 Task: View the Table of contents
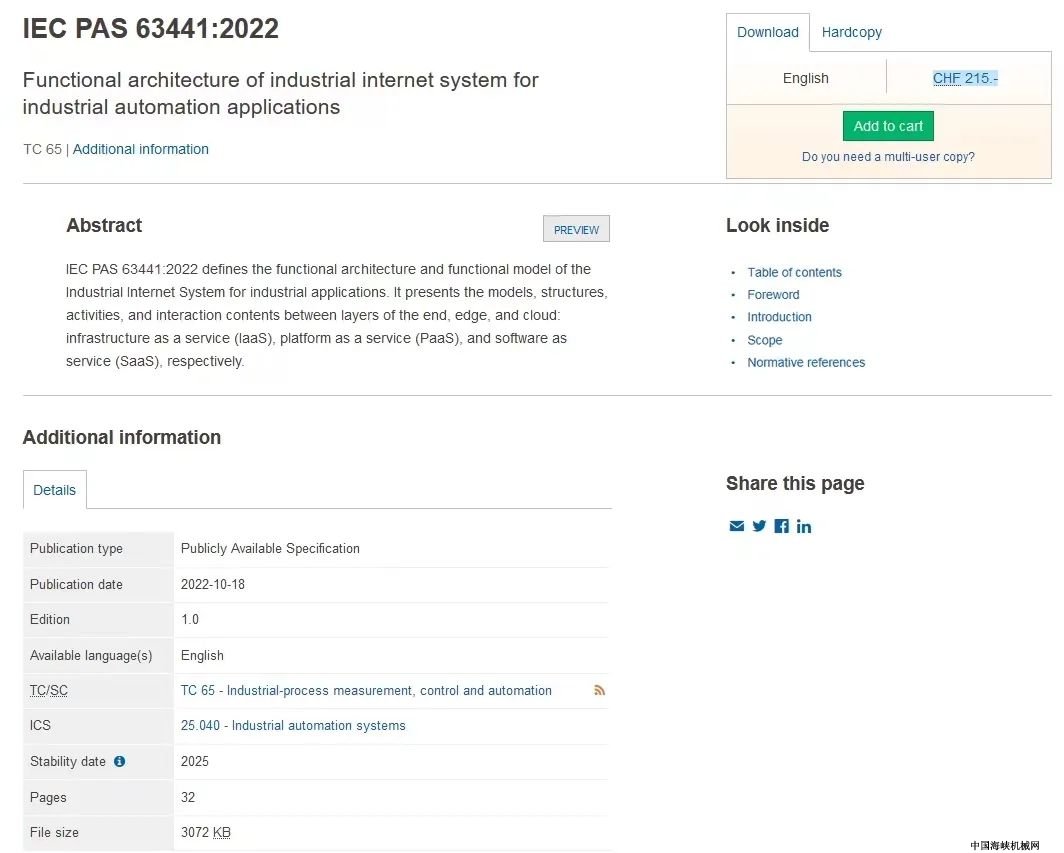(x=794, y=272)
